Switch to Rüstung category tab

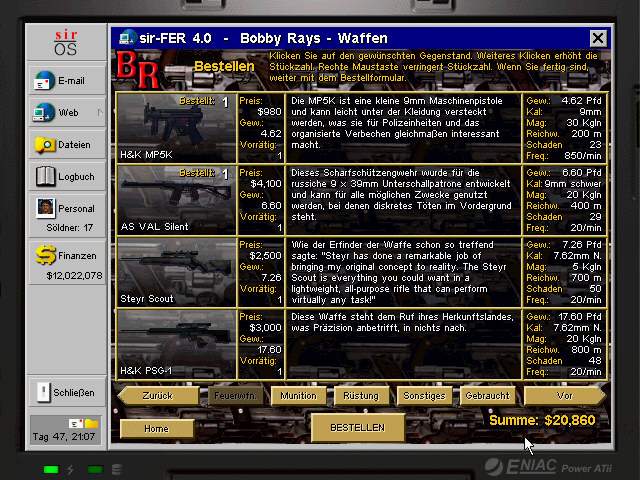(361, 396)
